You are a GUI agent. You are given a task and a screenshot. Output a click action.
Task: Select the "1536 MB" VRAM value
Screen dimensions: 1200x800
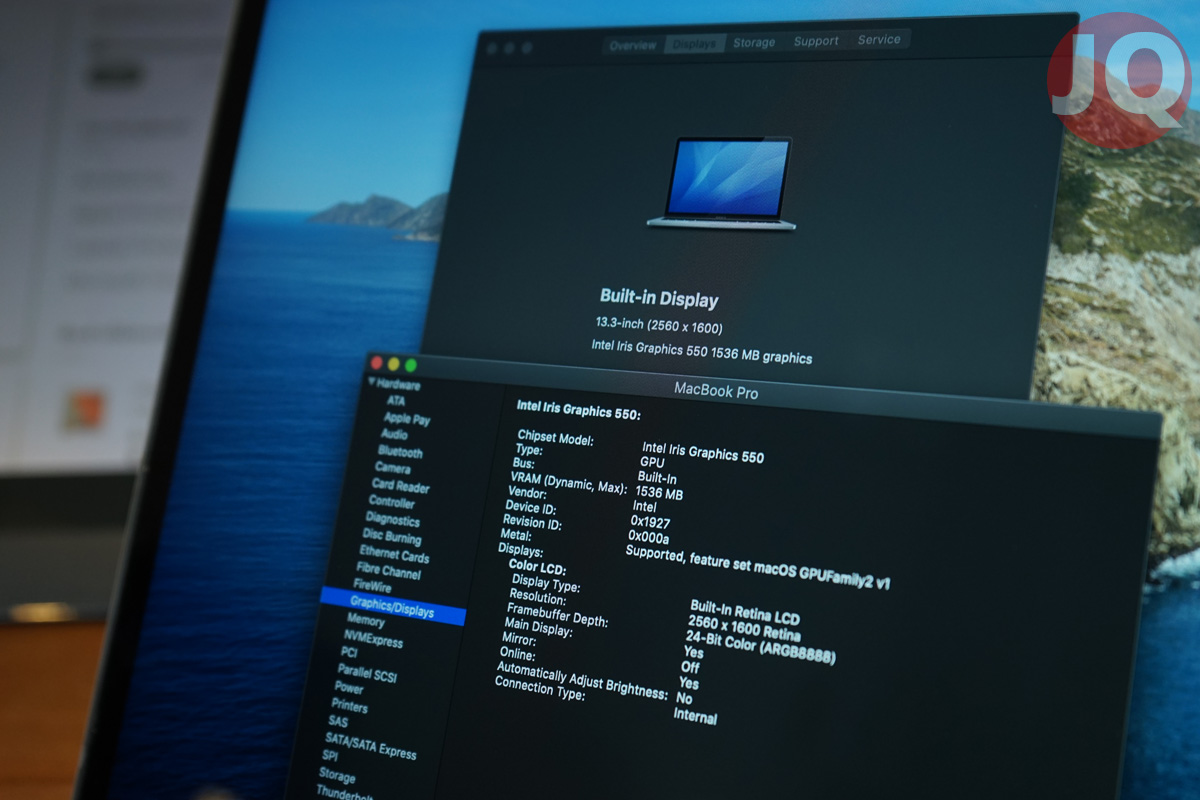click(x=659, y=492)
